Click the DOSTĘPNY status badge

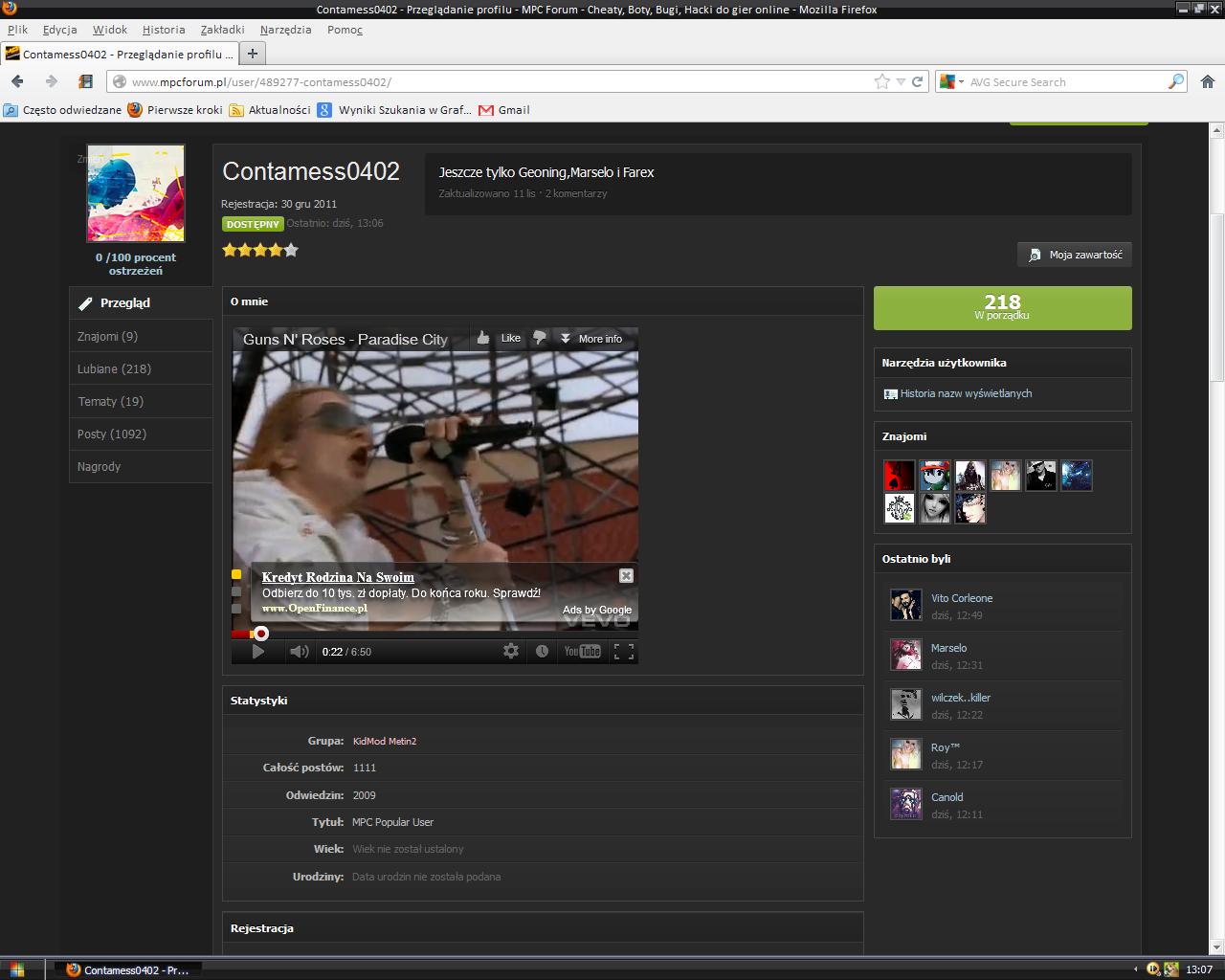point(253,224)
